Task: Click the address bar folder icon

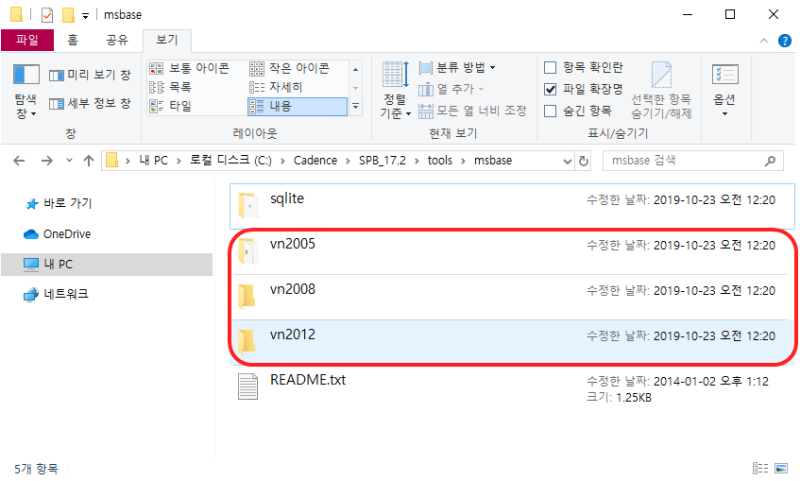Action: click(112, 161)
